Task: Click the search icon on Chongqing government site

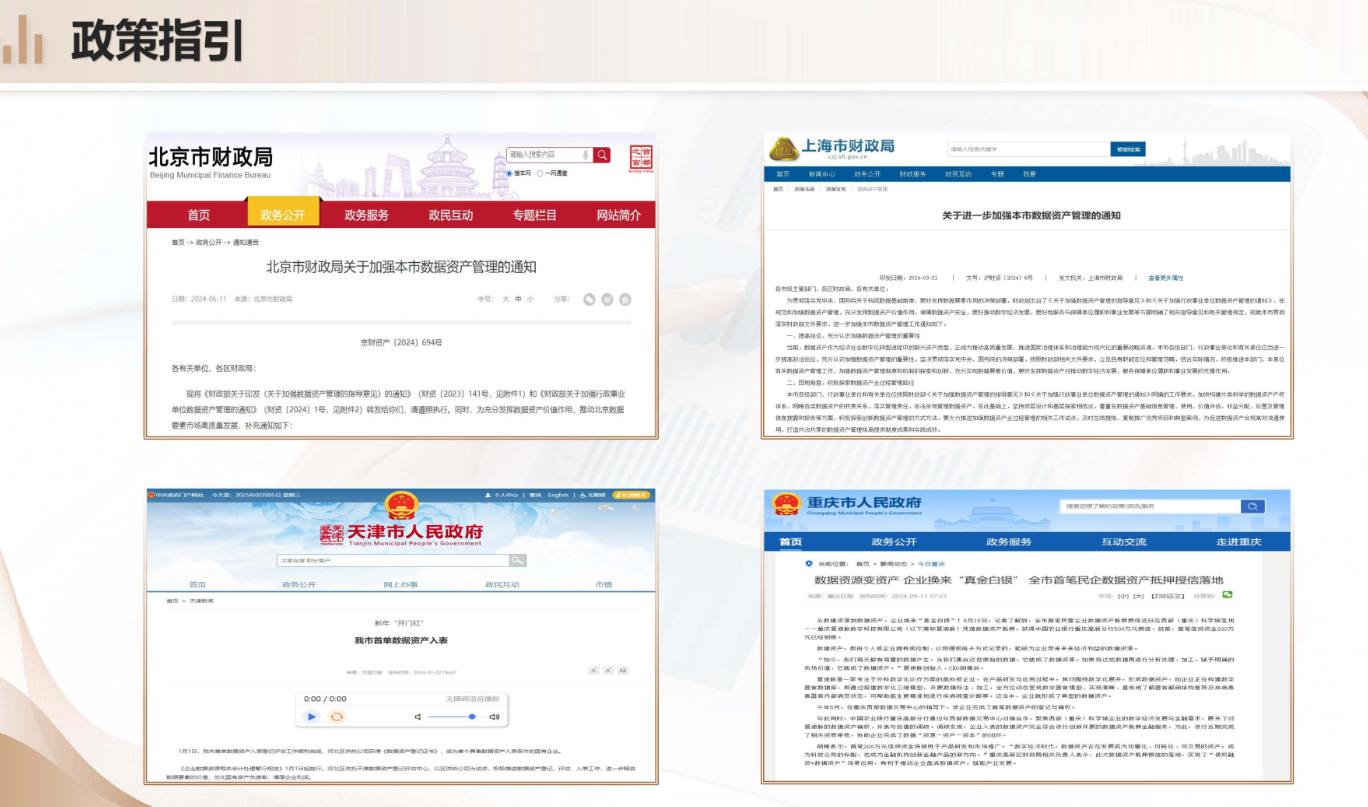Action: (1252, 506)
